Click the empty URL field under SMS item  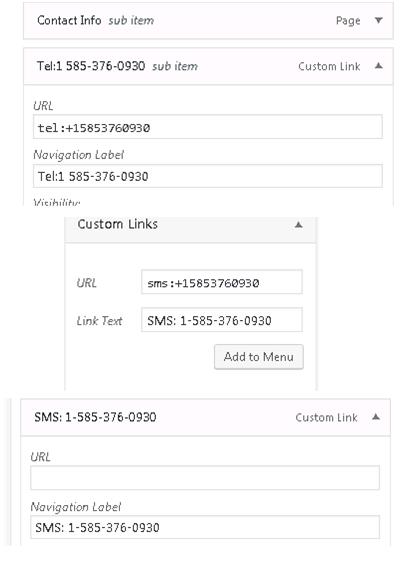(205, 478)
